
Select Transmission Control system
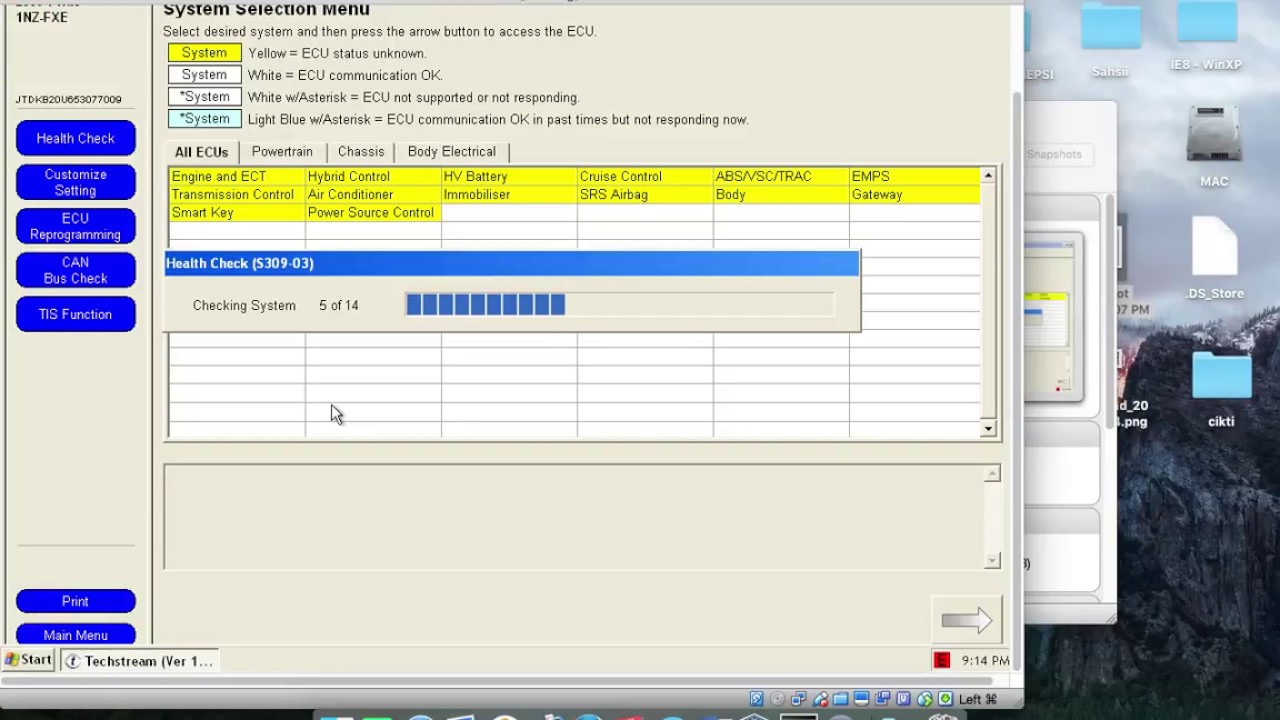click(237, 194)
